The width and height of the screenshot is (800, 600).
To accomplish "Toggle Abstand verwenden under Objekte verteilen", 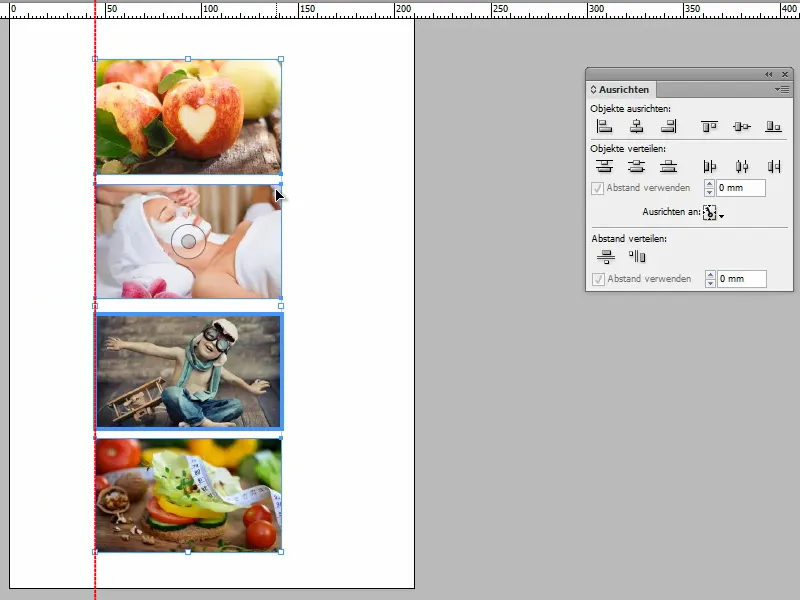I will (x=597, y=188).
